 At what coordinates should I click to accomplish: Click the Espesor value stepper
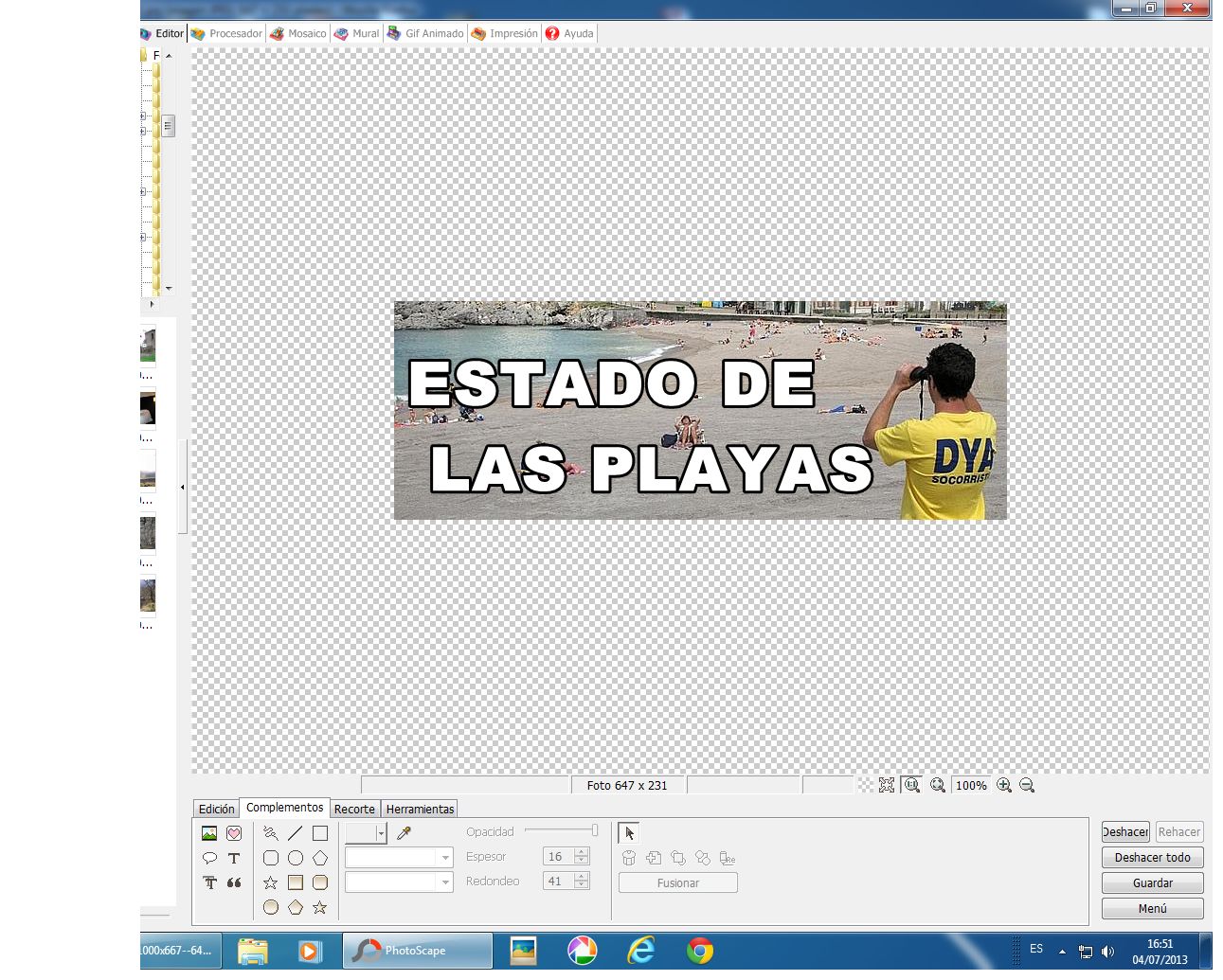[582, 857]
